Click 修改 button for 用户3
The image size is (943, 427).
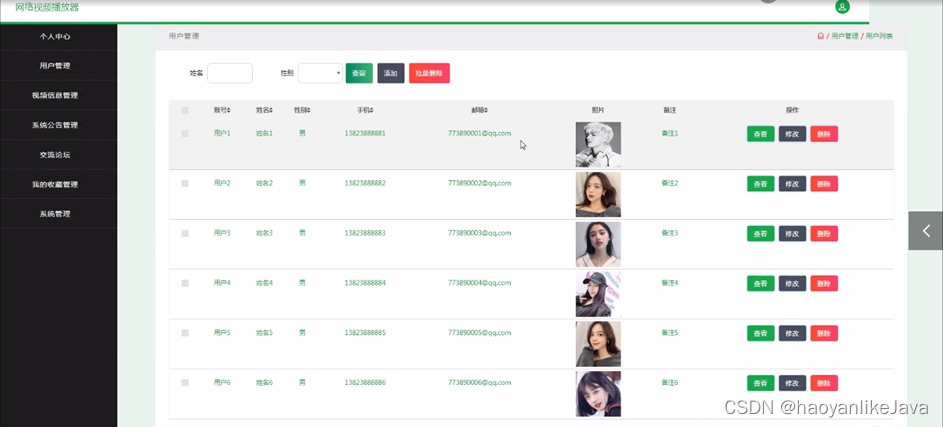pyautogui.click(x=793, y=234)
